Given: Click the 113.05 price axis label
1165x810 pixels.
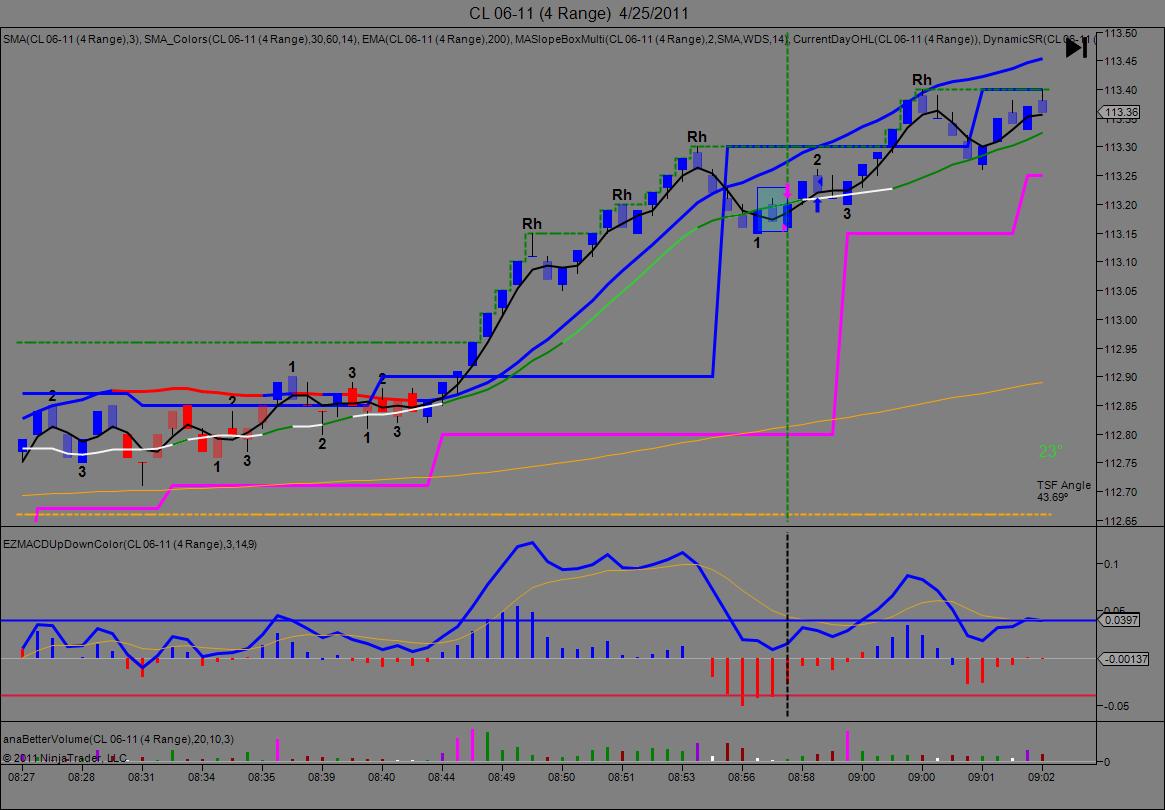Looking at the screenshot, I should pyautogui.click(x=1120, y=291).
